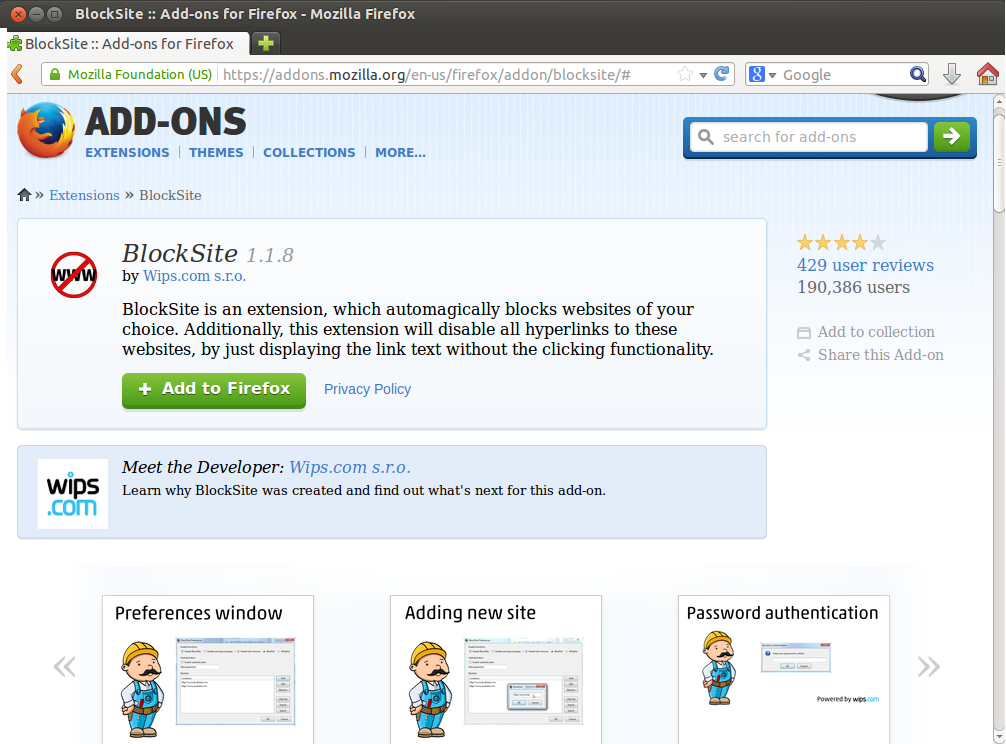1006x744 pixels.
Task: Open the Themes menu
Action: pos(216,153)
